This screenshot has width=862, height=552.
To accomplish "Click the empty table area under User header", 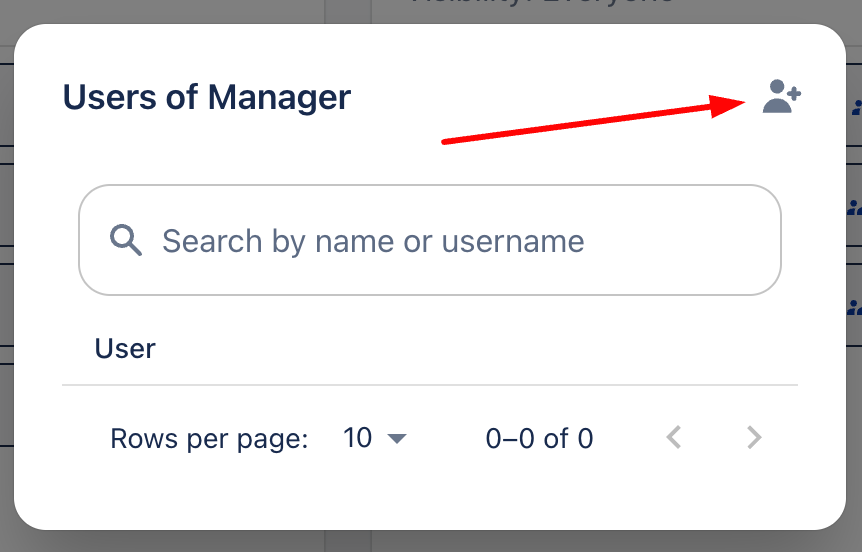I will point(430,400).
